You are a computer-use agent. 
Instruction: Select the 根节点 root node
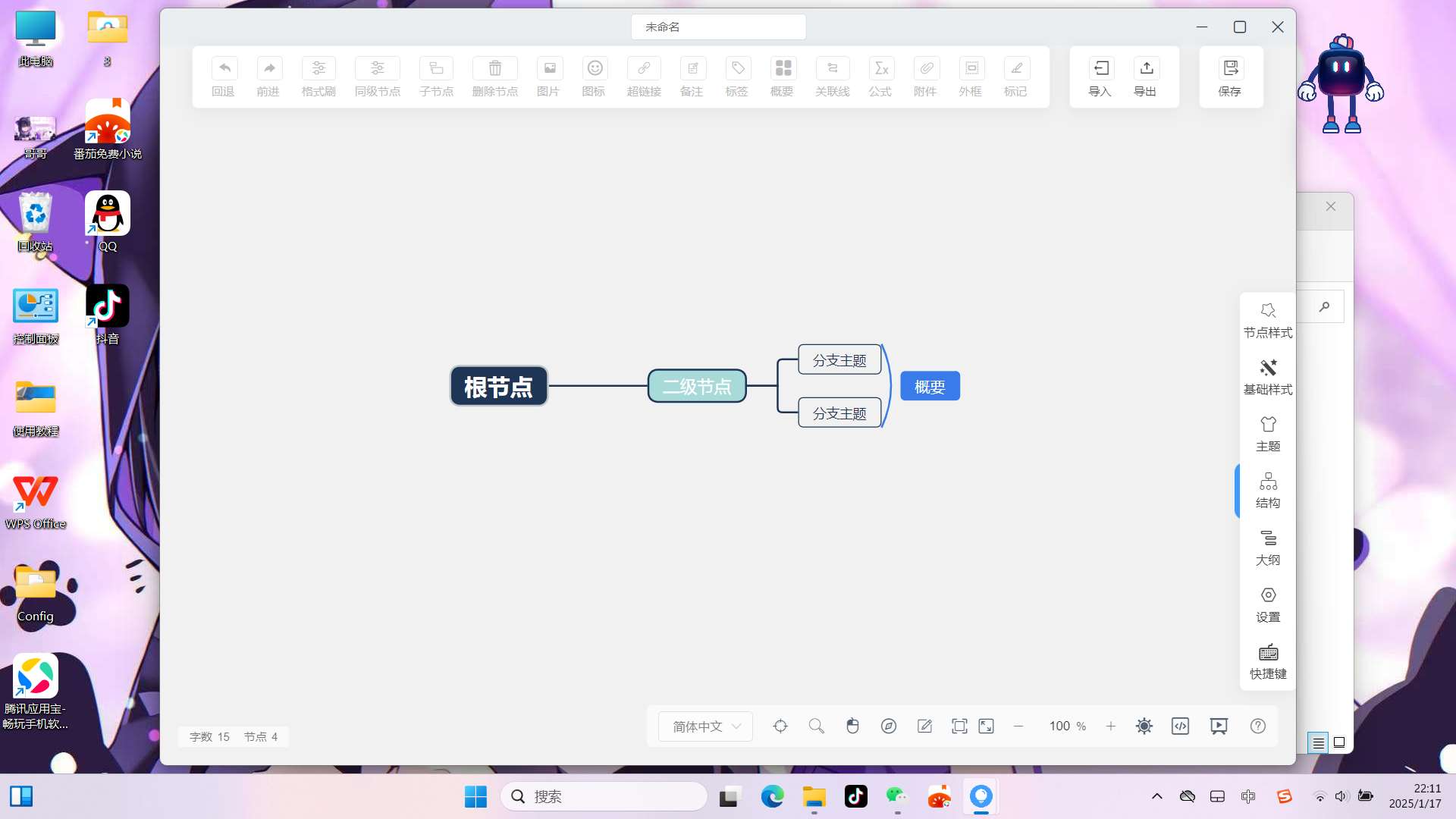click(x=499, y=386)
